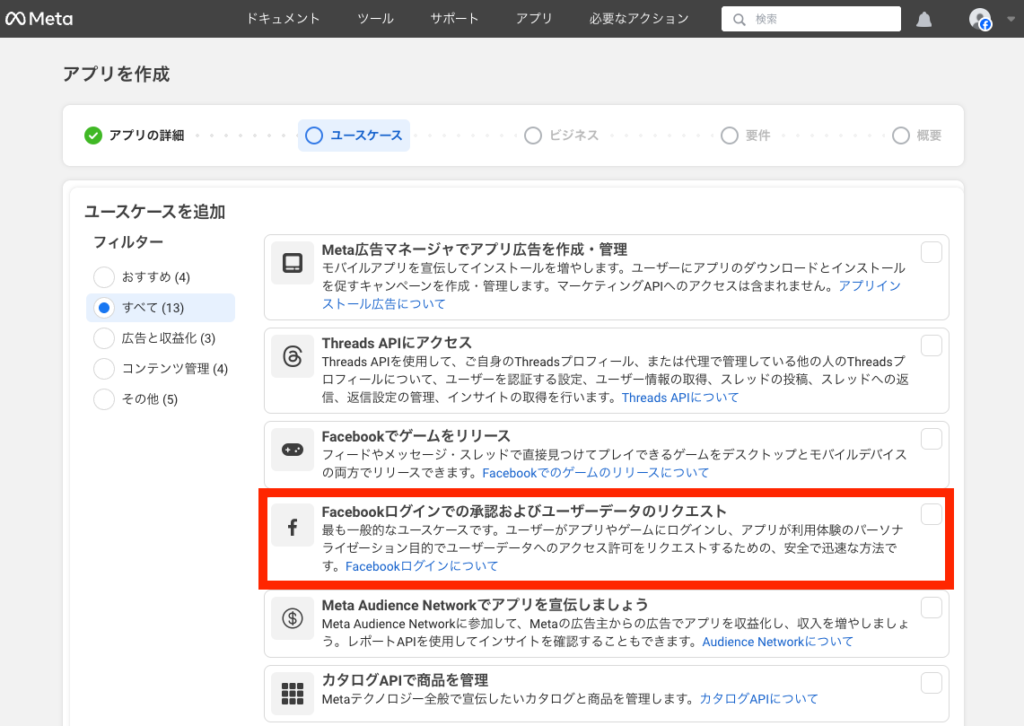Open the ツール menu in header
1024x726 pixels.
[x=375, y=19]
